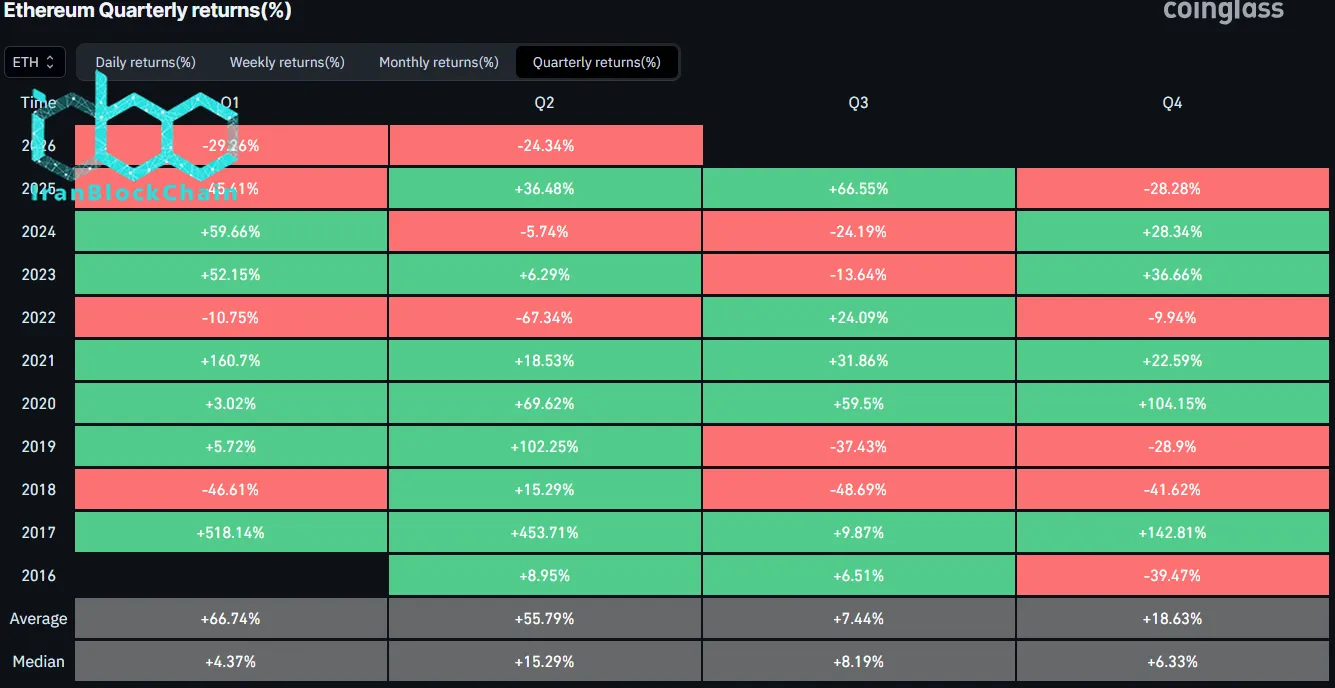This screenshot has height=688, width=1335.
Task: Click the +24.09% cell for 2022
Action: click(x=859, y=317)
